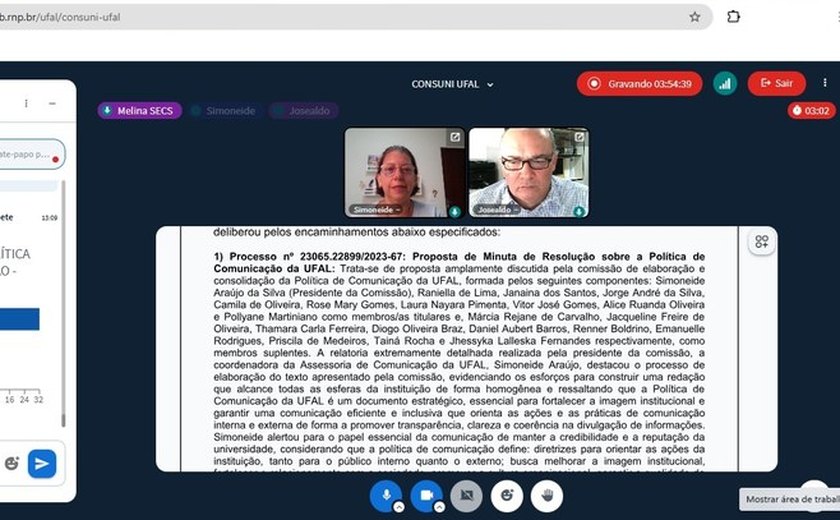The height and width of the screenshot is (520, 840).
Task: Open the connection status signal icon
Action: click(725, 84)
